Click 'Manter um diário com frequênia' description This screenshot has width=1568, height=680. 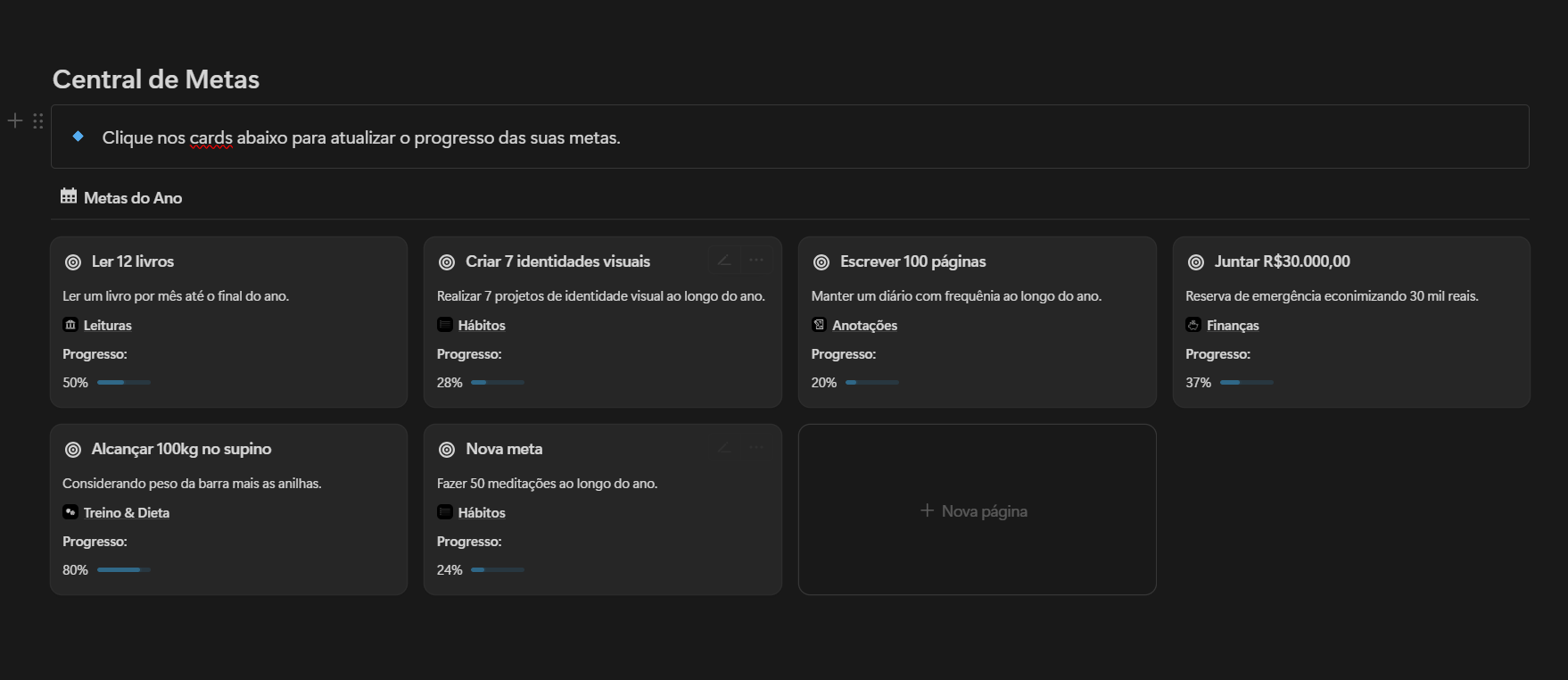tap(956, 296)
